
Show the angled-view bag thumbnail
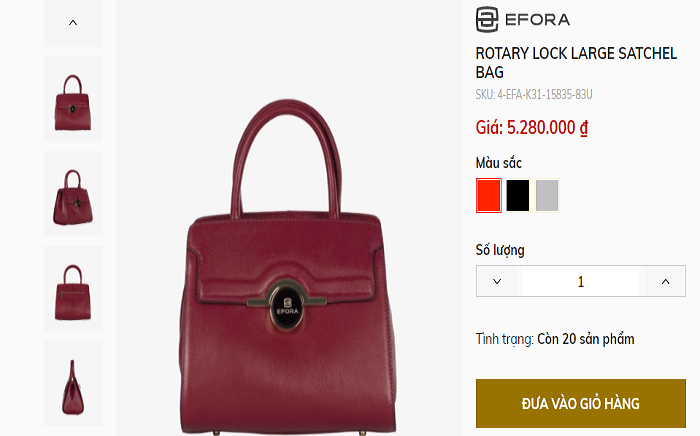[73, 194]
